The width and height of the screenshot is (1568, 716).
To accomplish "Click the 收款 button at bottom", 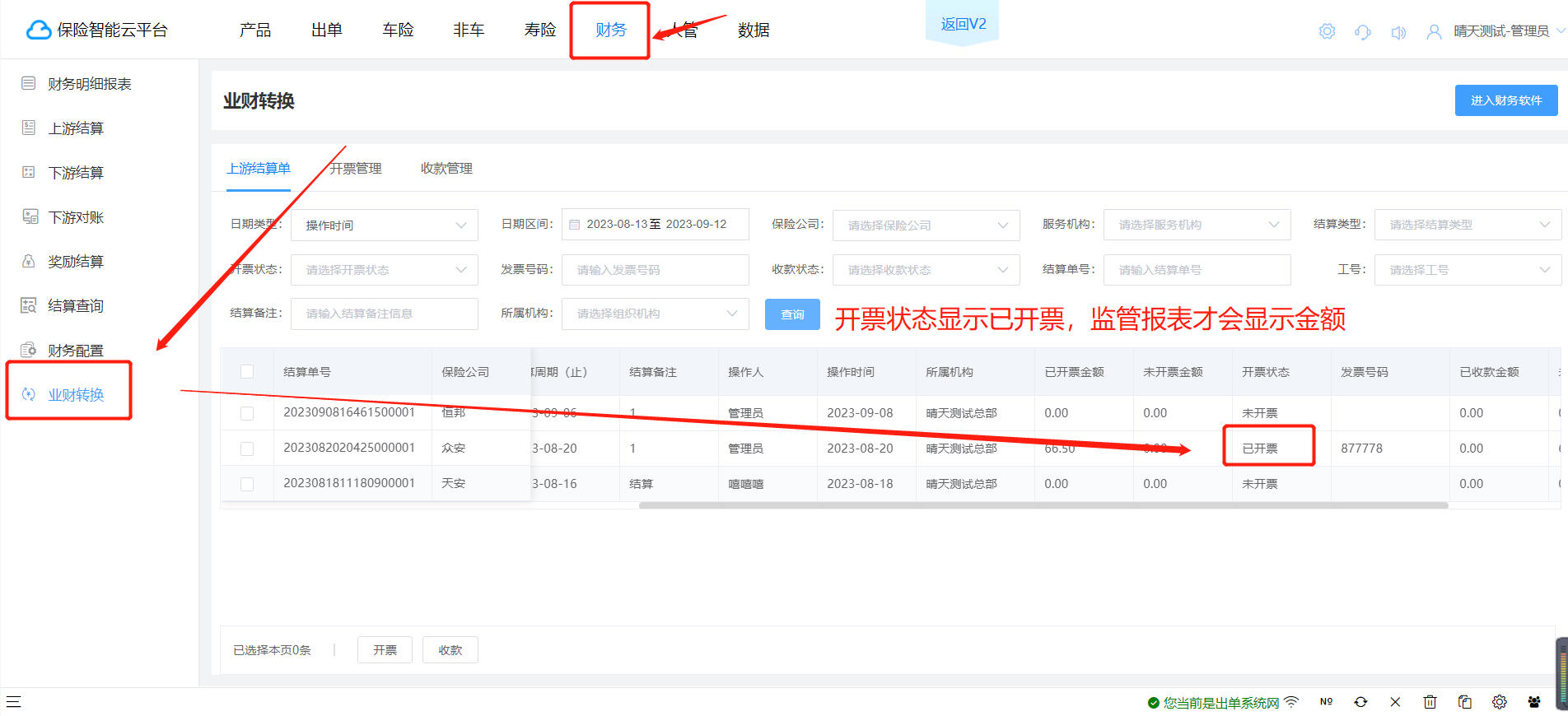I will click(x=450, y=649).
